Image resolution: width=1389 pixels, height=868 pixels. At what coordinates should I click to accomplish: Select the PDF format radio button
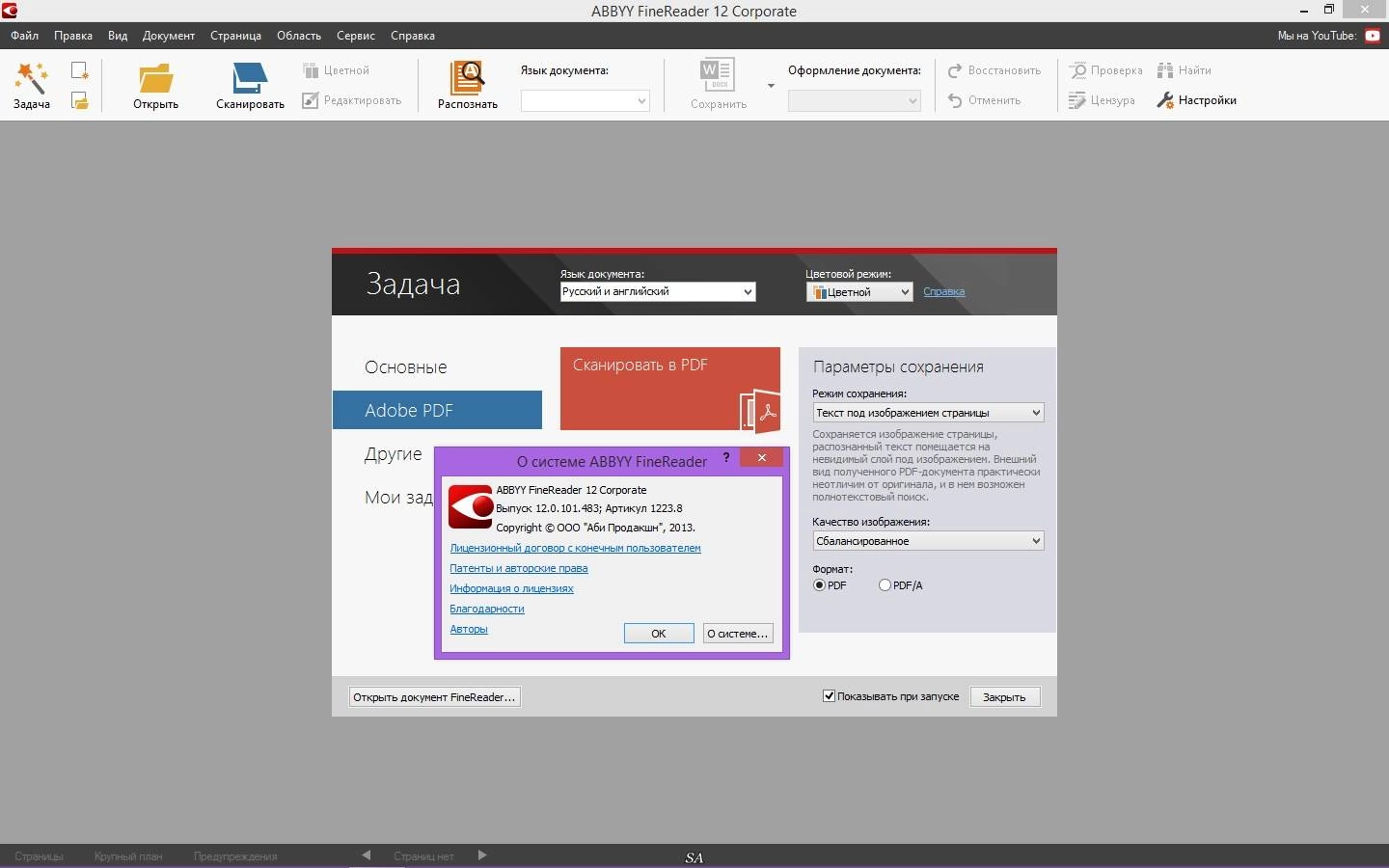pyautogui.click(x=820, y=585)
